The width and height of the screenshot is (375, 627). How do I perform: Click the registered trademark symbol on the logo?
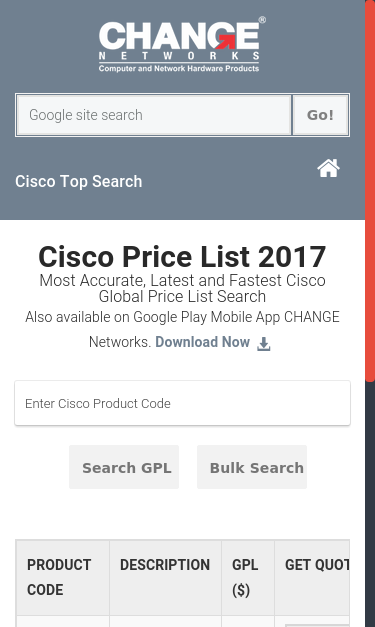coord(262,20)
